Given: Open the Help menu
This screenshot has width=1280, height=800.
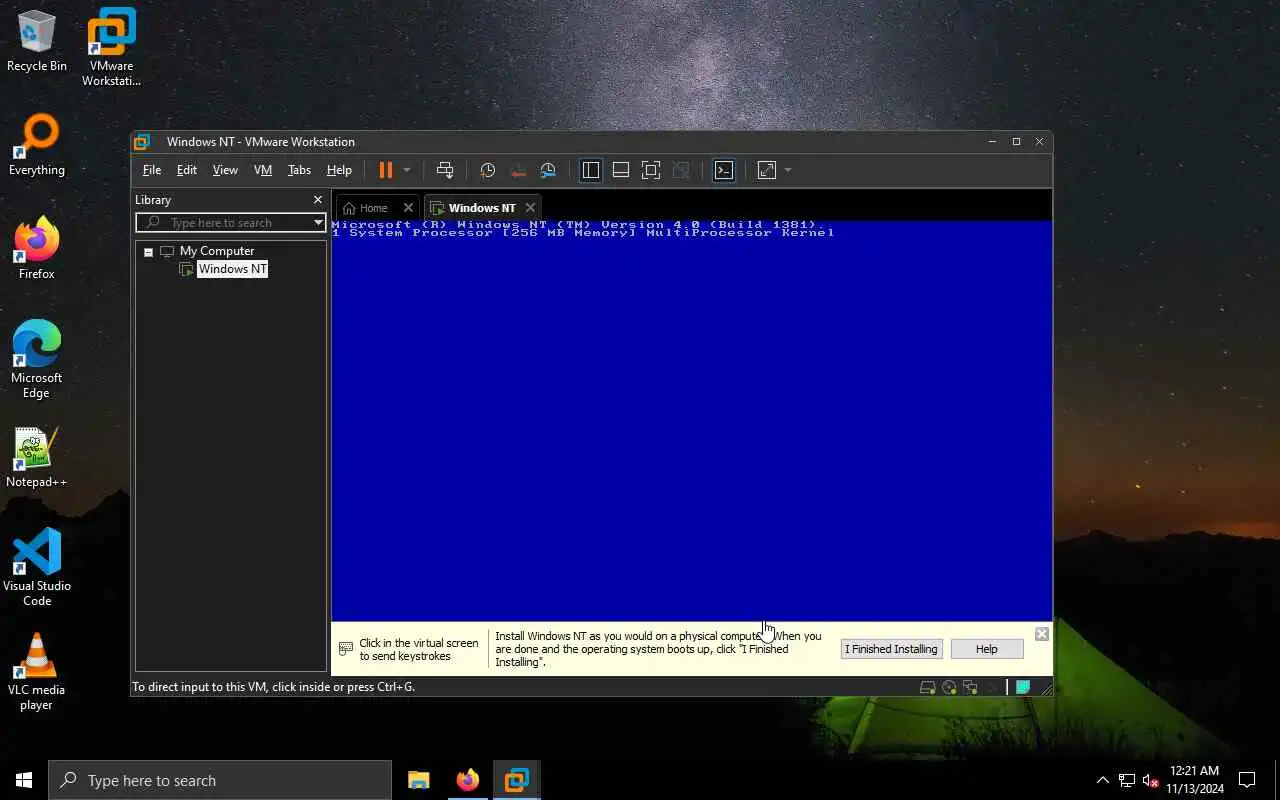Looking at the screenshot, I should pyautogui.click(x=339, y=170).
